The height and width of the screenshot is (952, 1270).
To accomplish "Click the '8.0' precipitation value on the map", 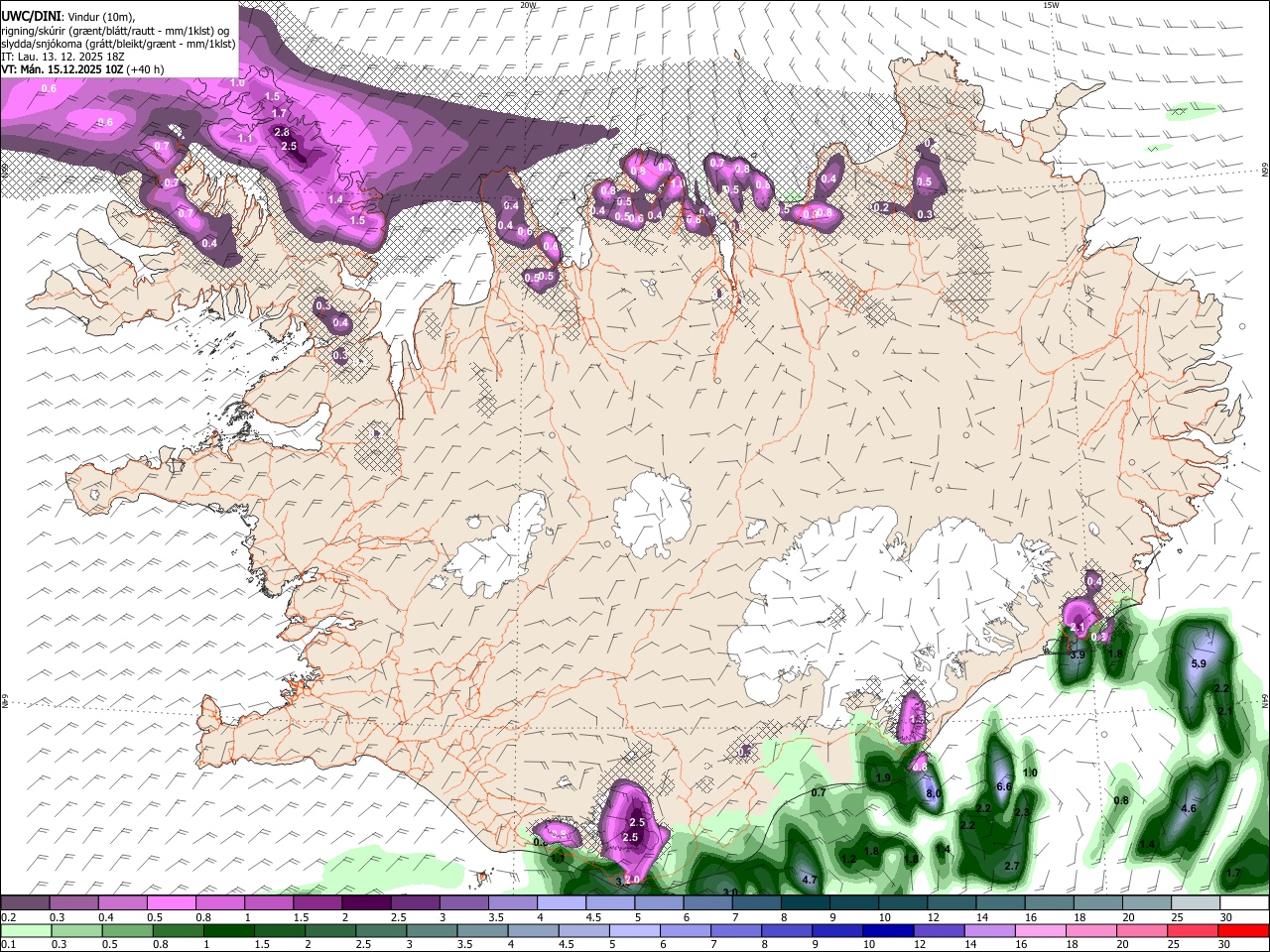I will pyautogui.click(x=934, y=794).
